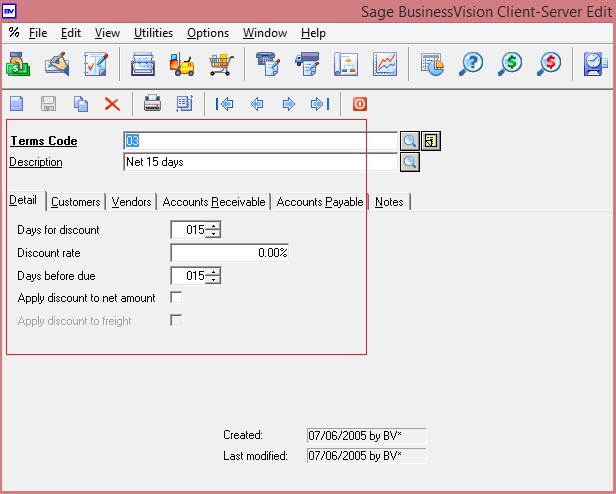Increase Days for discount spinner value
616x494 pixels.
point(213,226)
